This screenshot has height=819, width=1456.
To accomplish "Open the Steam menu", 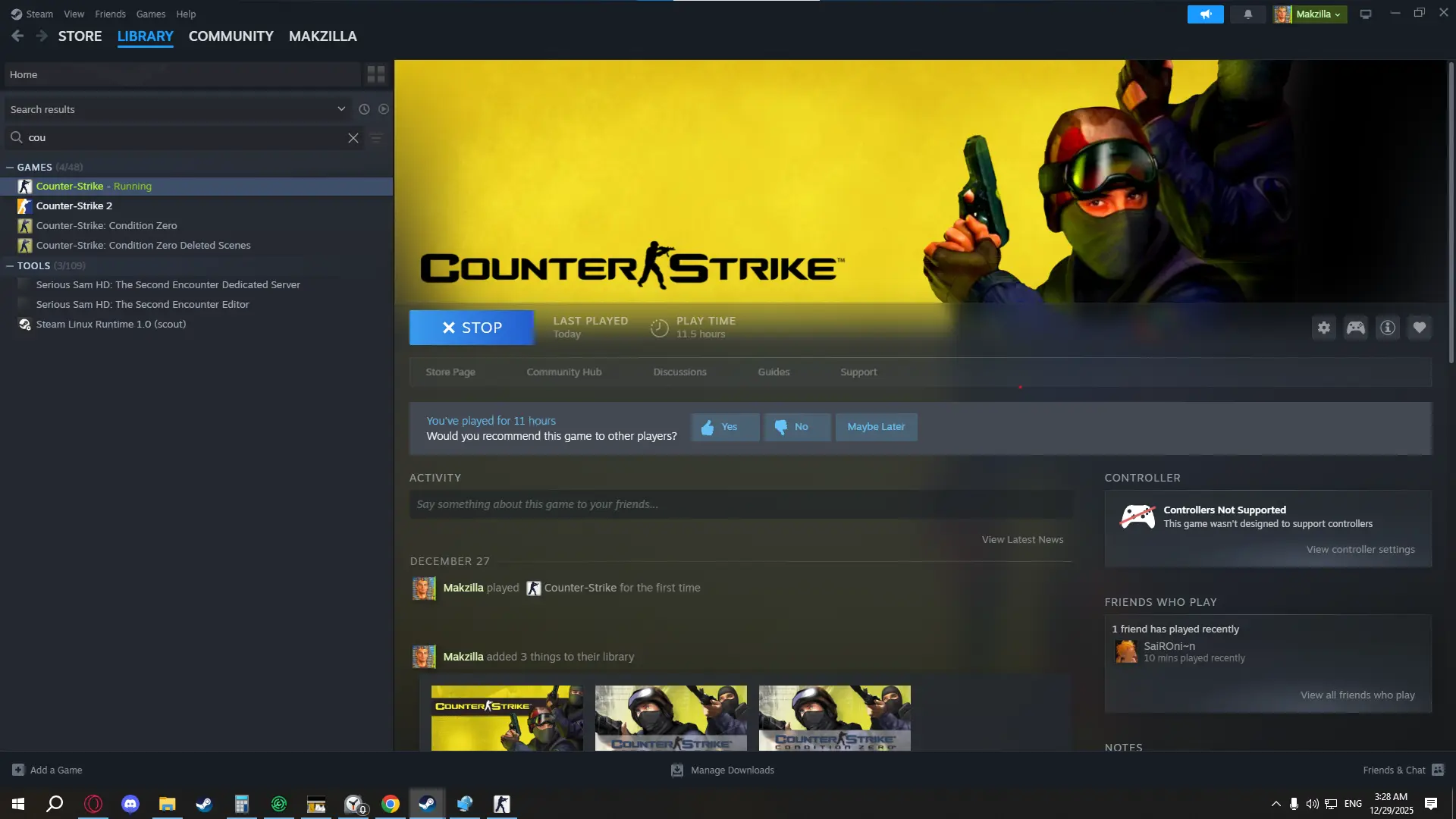I will coord(32,14).
